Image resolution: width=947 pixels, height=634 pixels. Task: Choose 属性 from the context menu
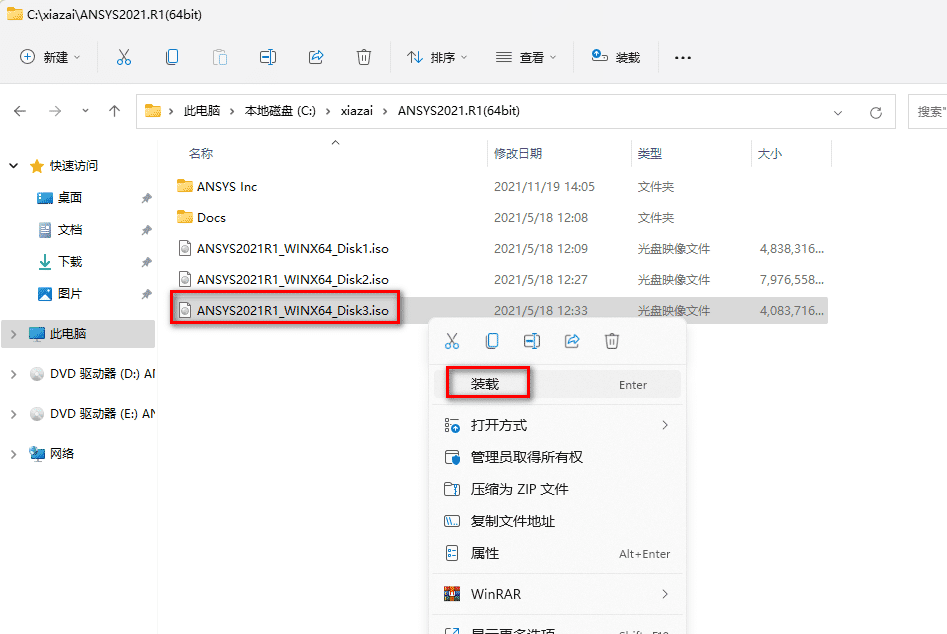click(x=485, y=553)
